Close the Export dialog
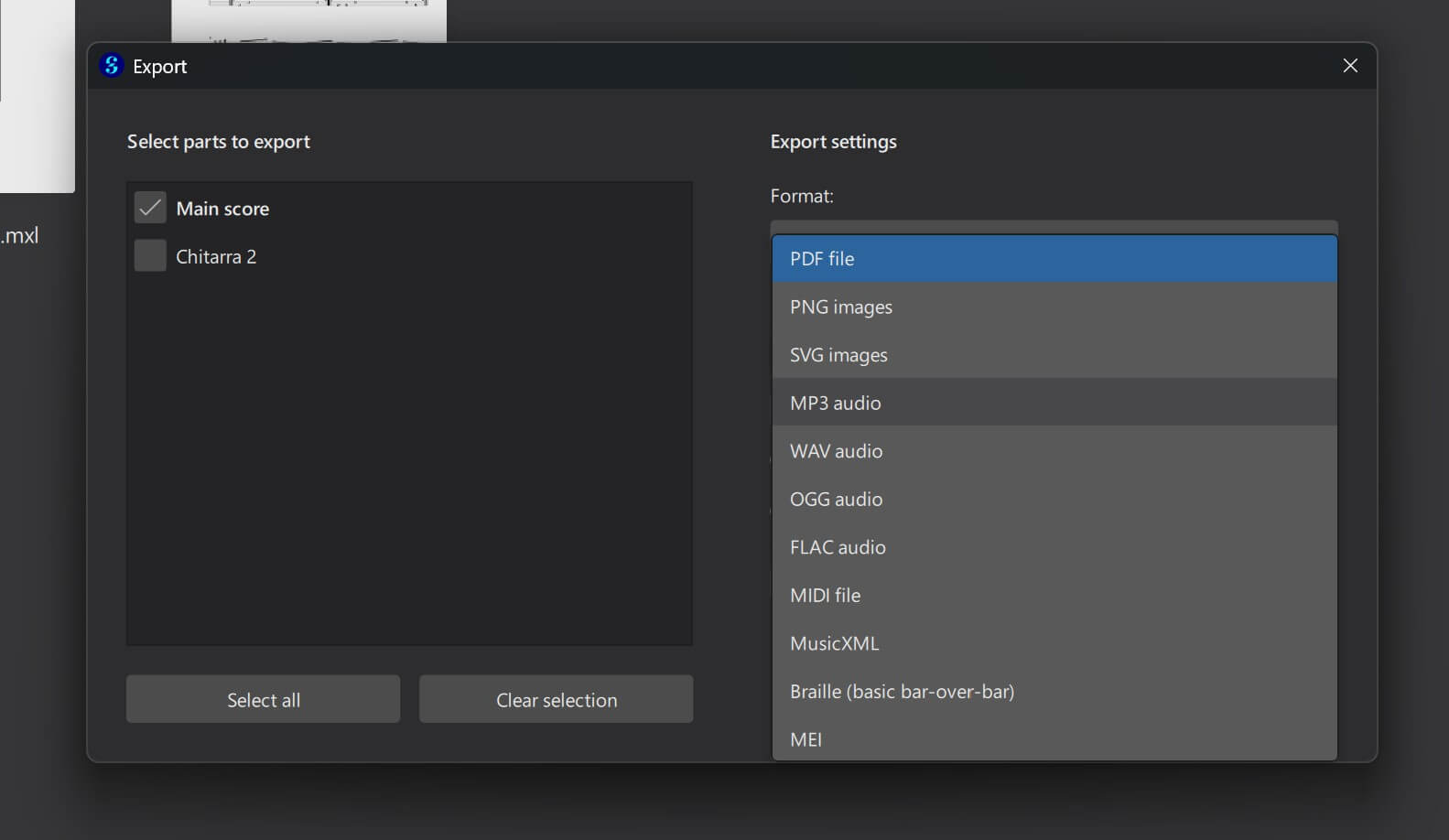The width and height of the screenshot is (1449, 840). [x=1349, y=66]
